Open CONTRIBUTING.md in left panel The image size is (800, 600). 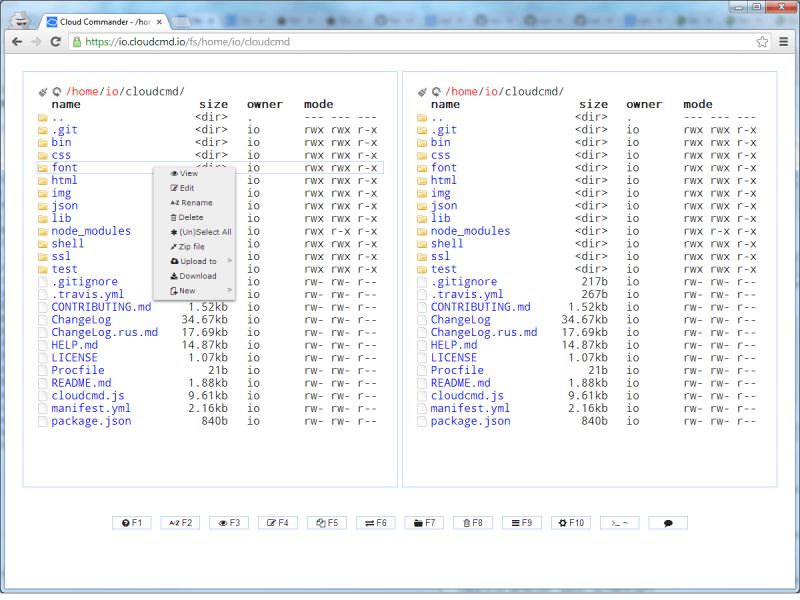[101, 308]
